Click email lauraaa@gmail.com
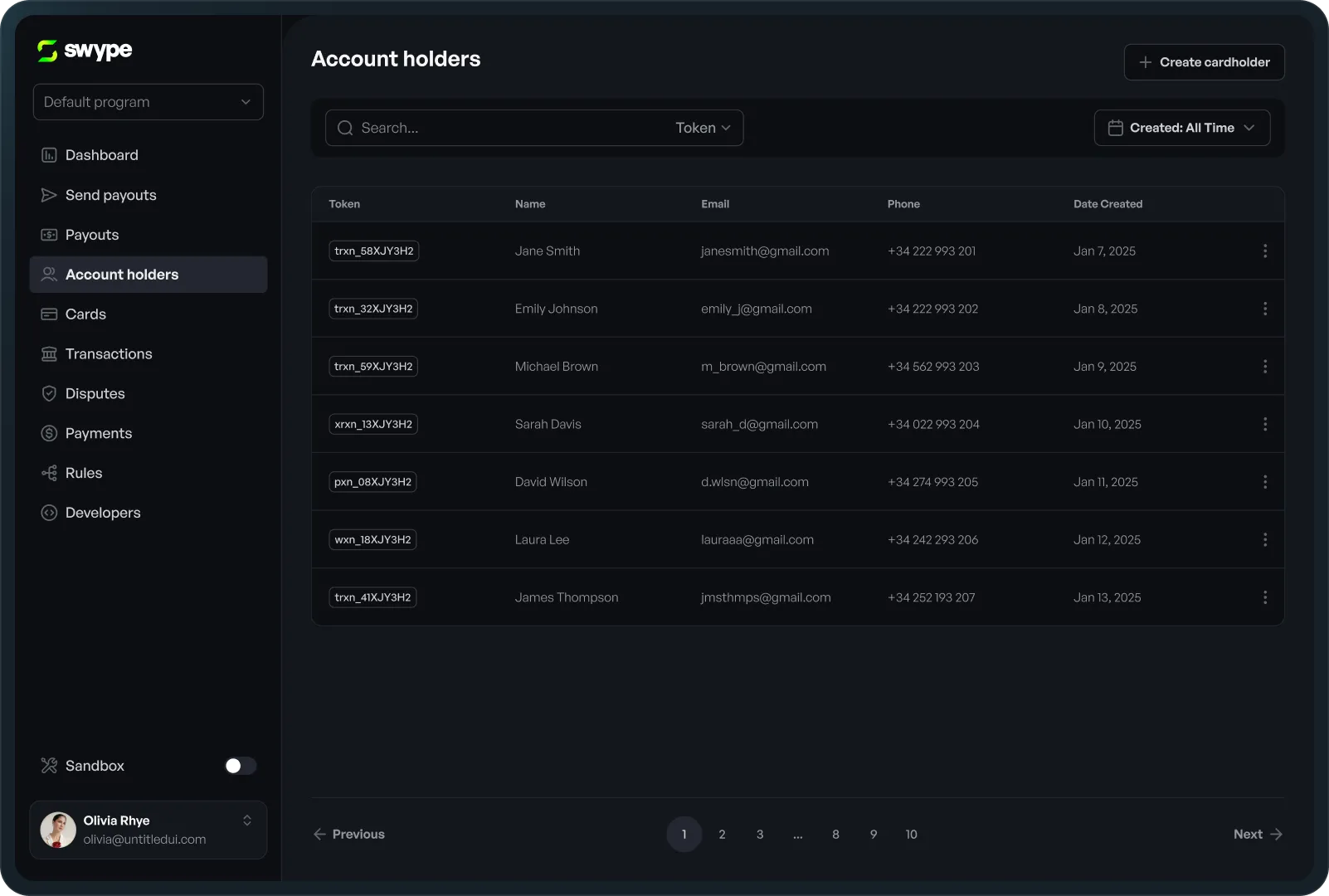This screenshot has height=896, width=1329. pyautogui.click(x=757, y=540)
